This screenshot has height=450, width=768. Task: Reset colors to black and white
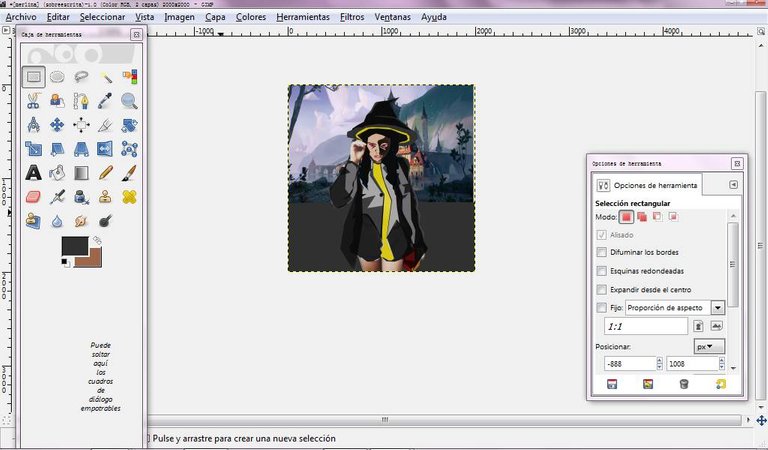[66, 263]
